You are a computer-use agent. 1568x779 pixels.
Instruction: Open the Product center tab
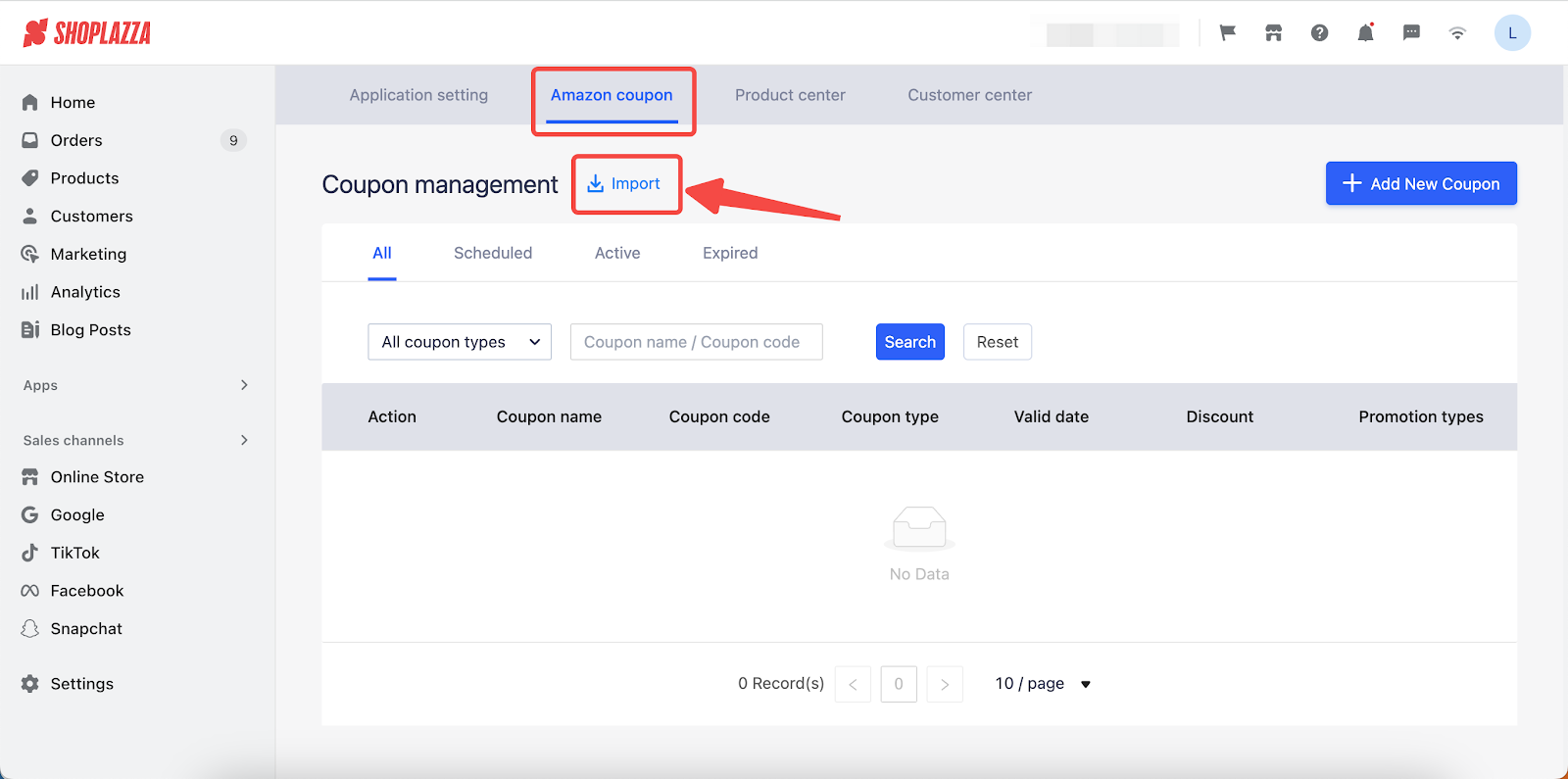coord(790,95)
